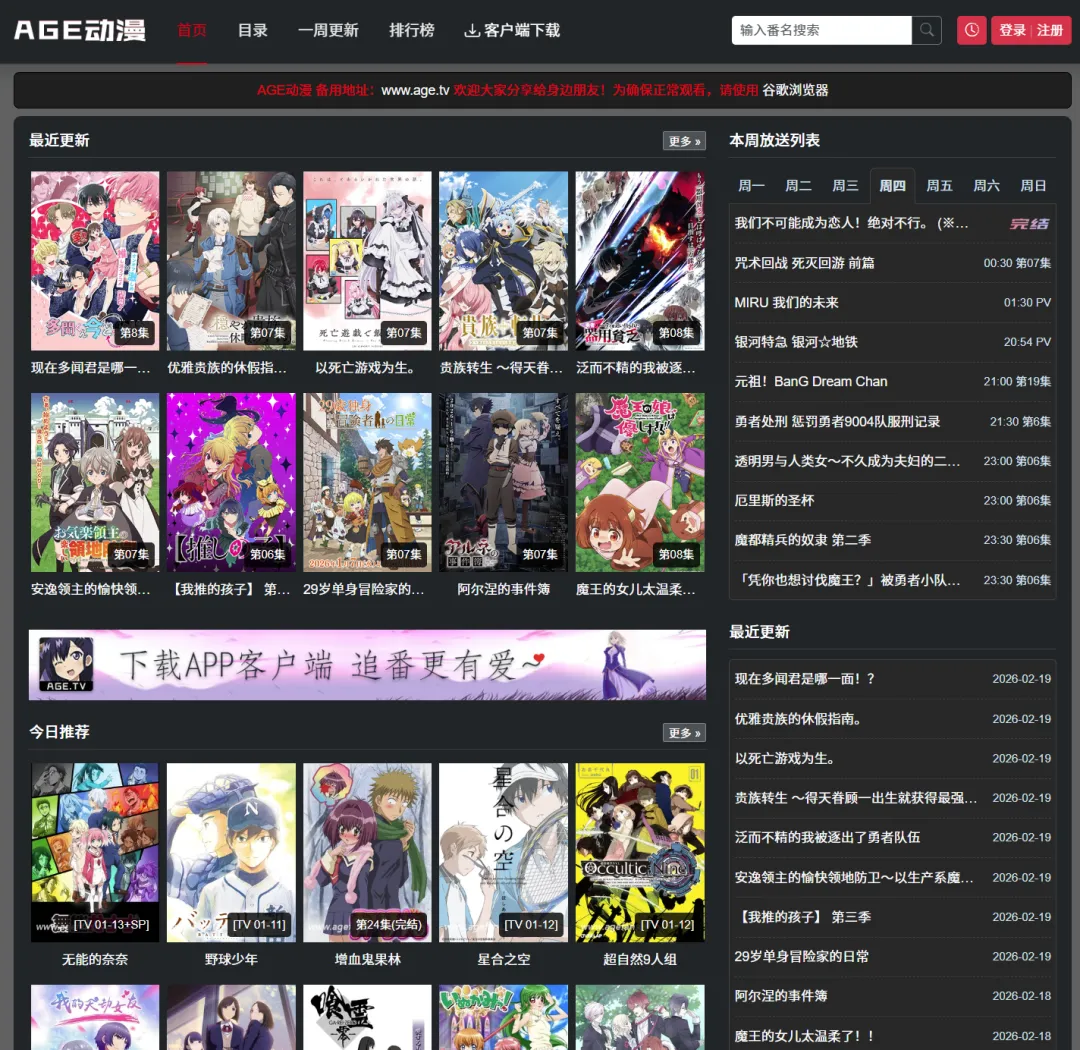Open 魔王的女儿太温柔 poster thumbnail
Image resolution: width=1080 pixels, height=1050 pixels.
[x=640, y=482]
